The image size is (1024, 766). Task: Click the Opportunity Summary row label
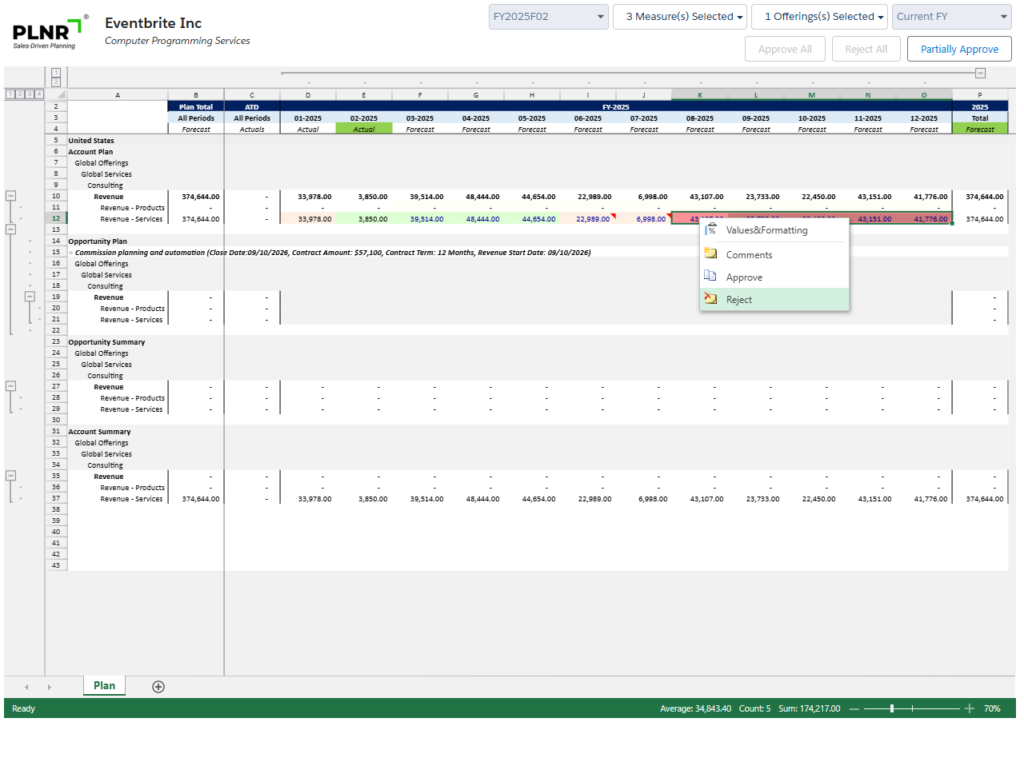tap(106, 342)
